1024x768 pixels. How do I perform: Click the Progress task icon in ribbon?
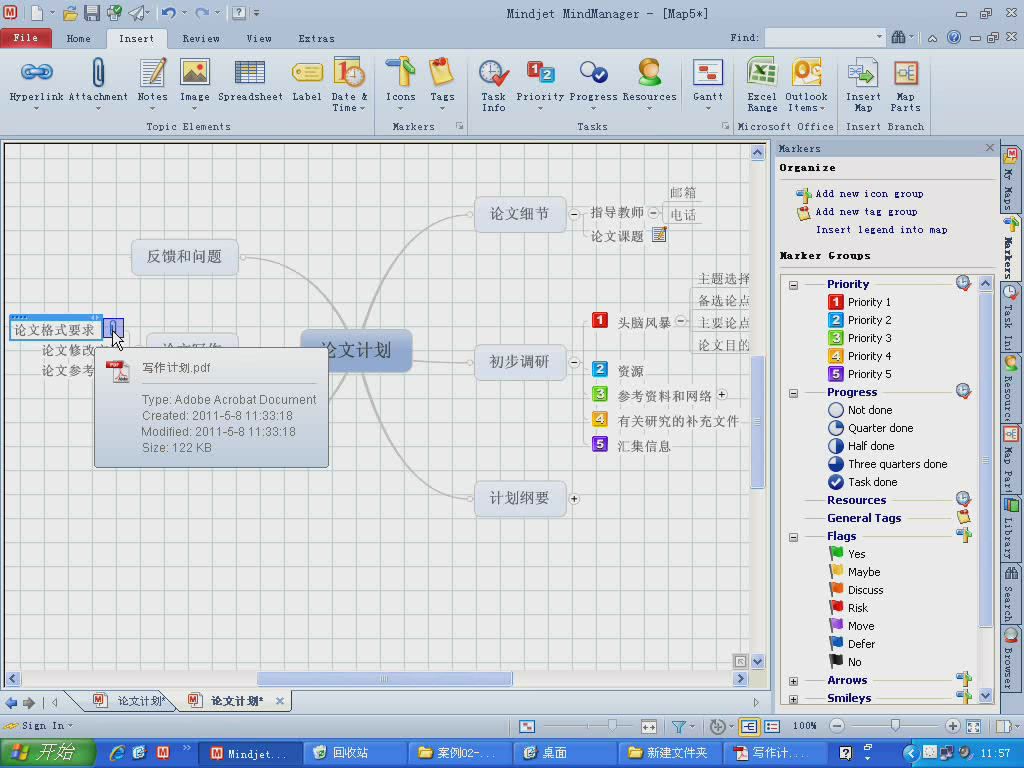tap(593, 72)
